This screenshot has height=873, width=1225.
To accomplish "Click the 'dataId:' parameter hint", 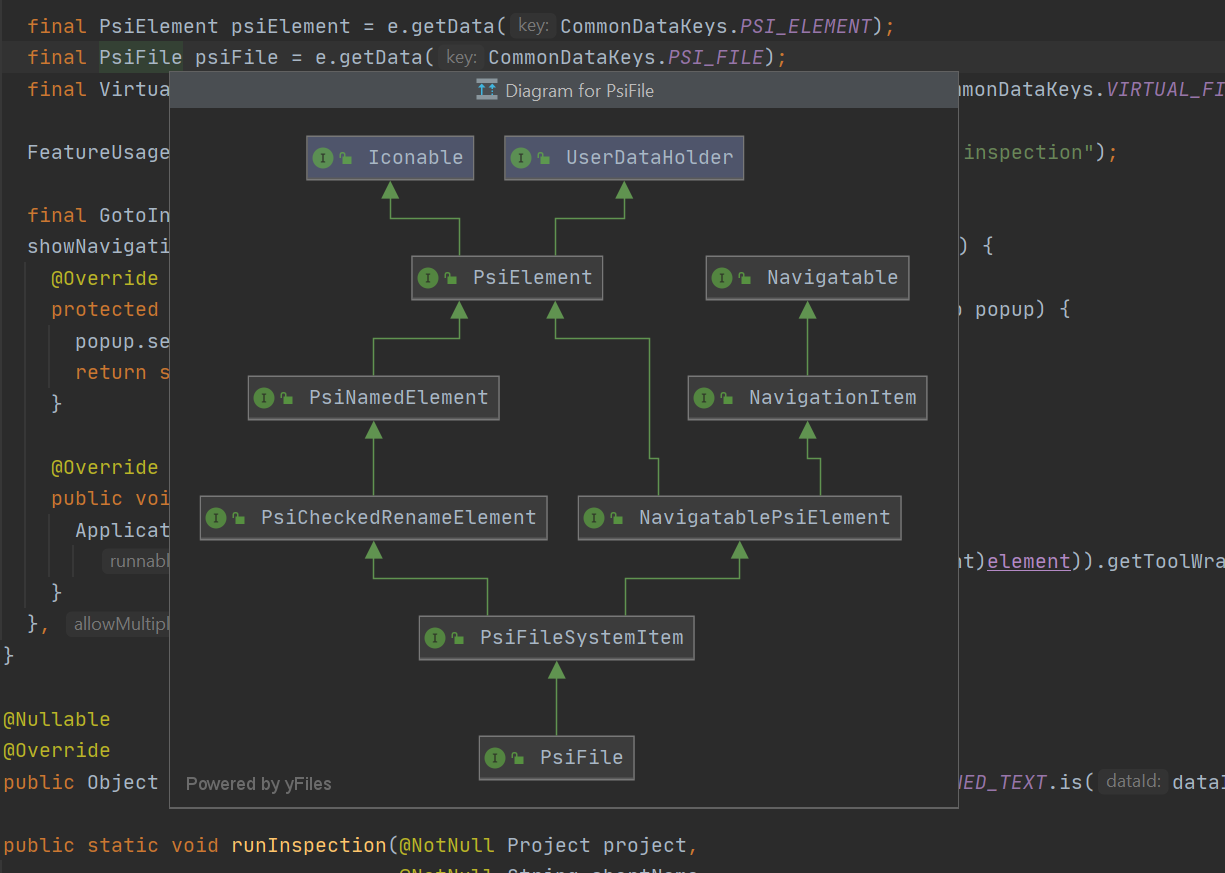I will click(1132, 782).
